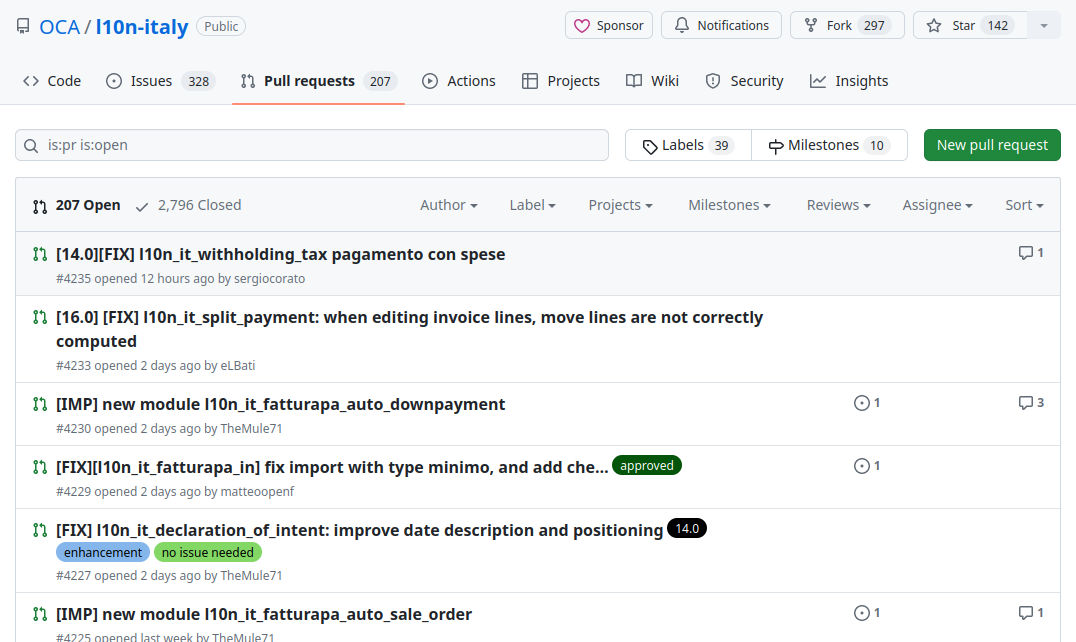Viewport: 1076px width, 642px height.
Task: Click the Labels tag icon
Action: [649, 146]
